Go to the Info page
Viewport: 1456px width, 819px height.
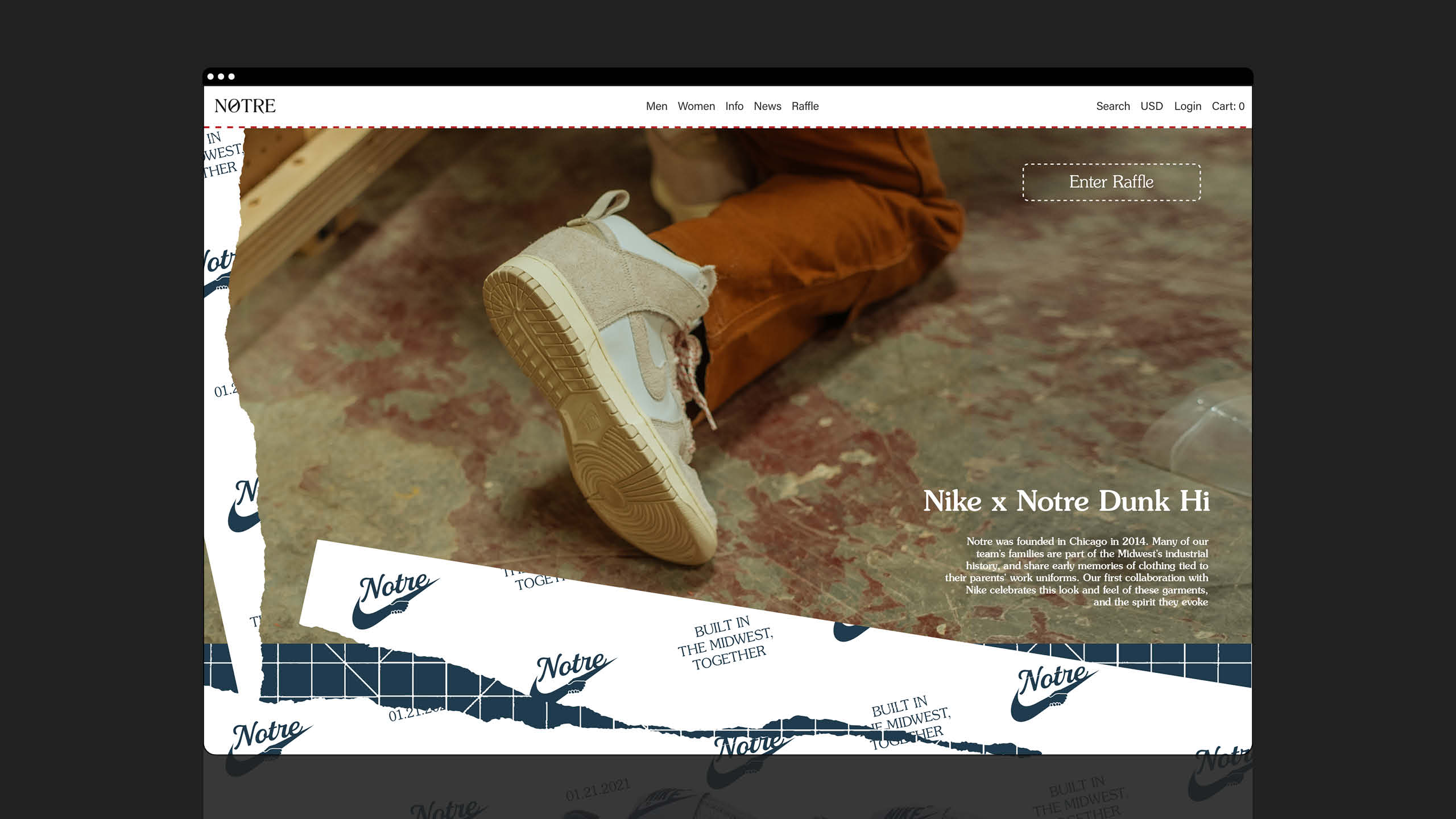coord(734,106)
